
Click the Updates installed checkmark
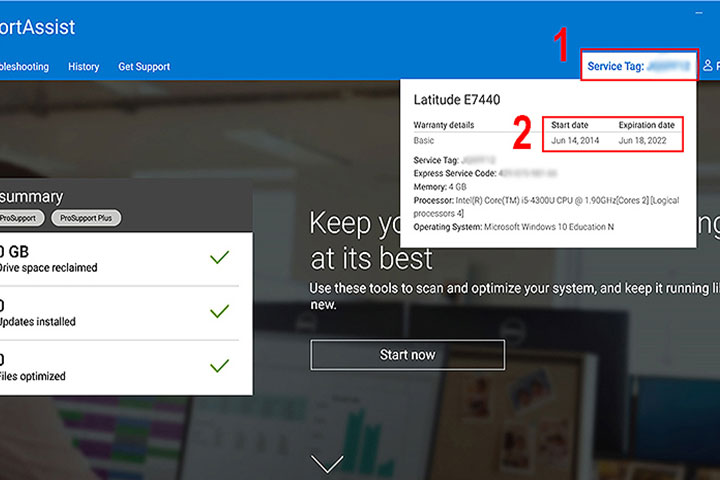click(x=219, y=311)
